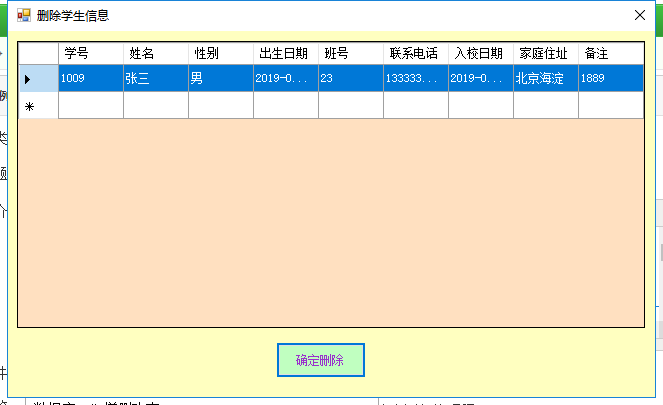Click the 出生日期 column header
Image resolution: width=663 pixels, height=405 pixels.
(286, 53)
